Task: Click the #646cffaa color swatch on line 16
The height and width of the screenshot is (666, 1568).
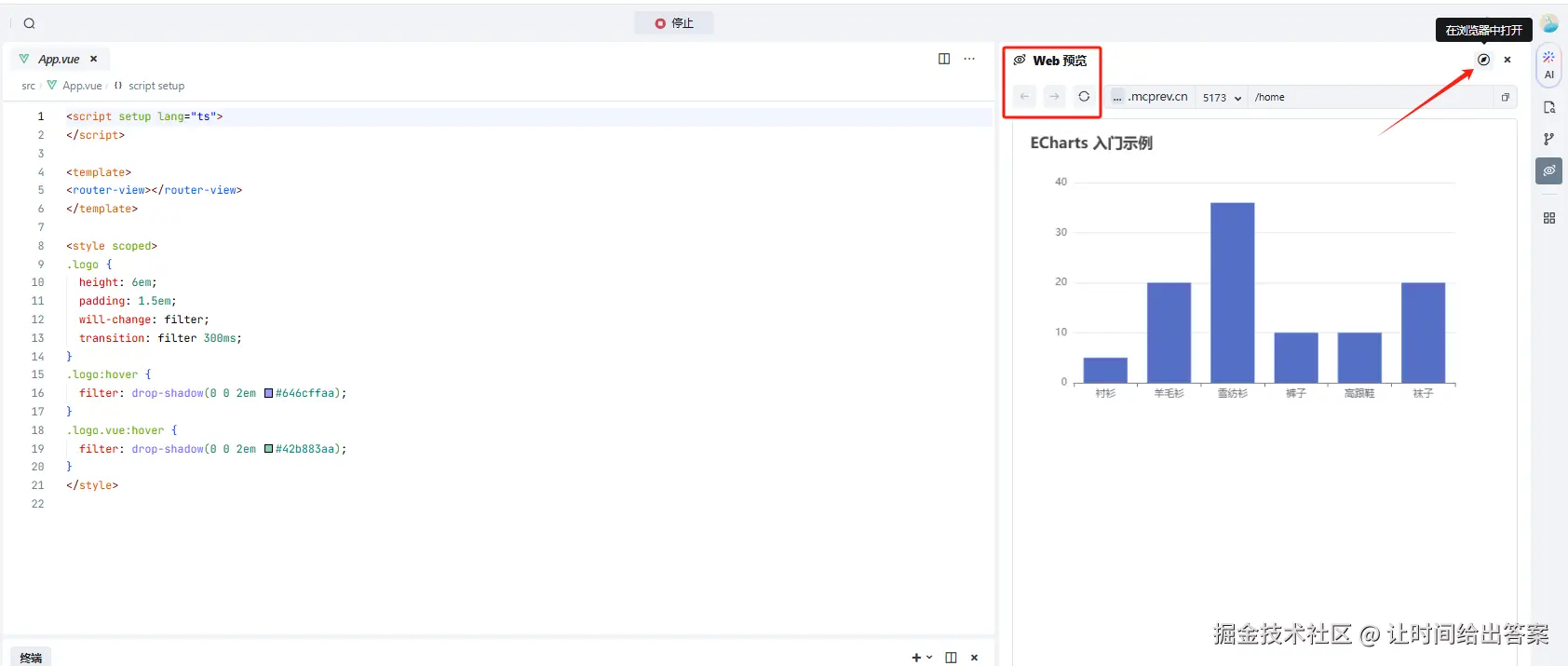Action: pyautogui.click(x=268, y=393)
